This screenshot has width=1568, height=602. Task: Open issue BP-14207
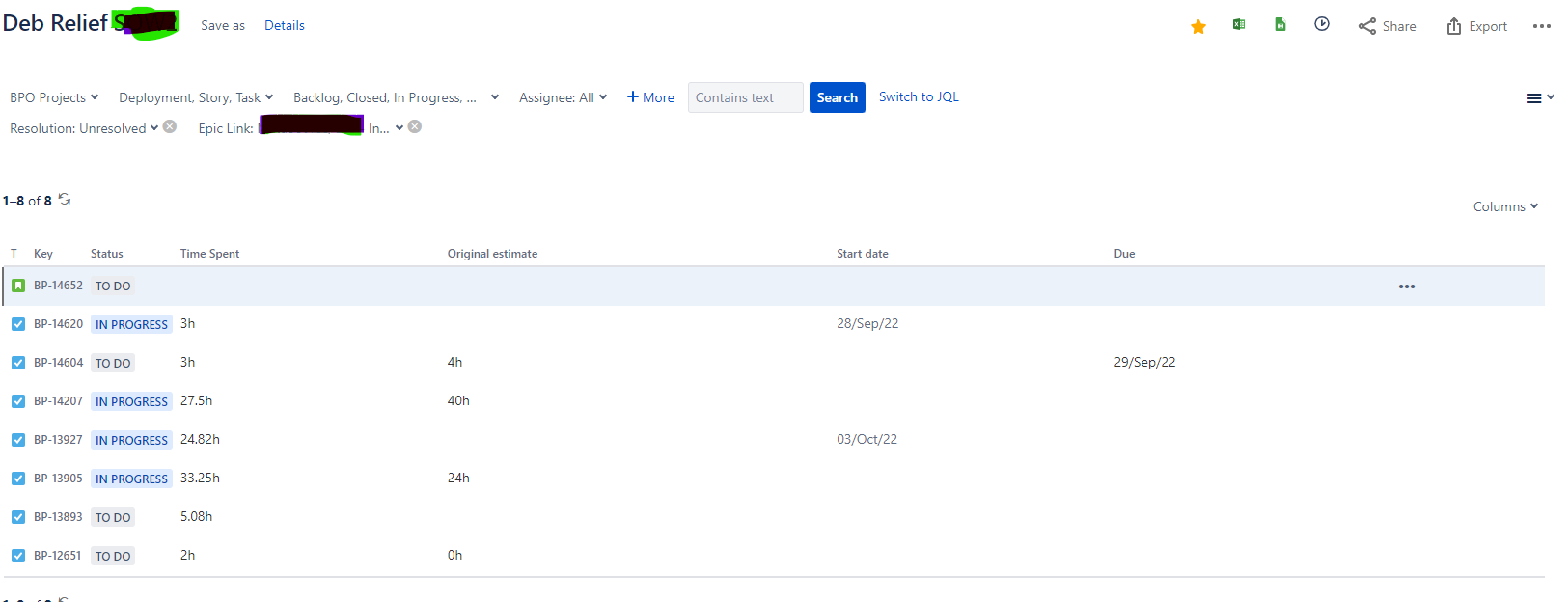(58, 401)
